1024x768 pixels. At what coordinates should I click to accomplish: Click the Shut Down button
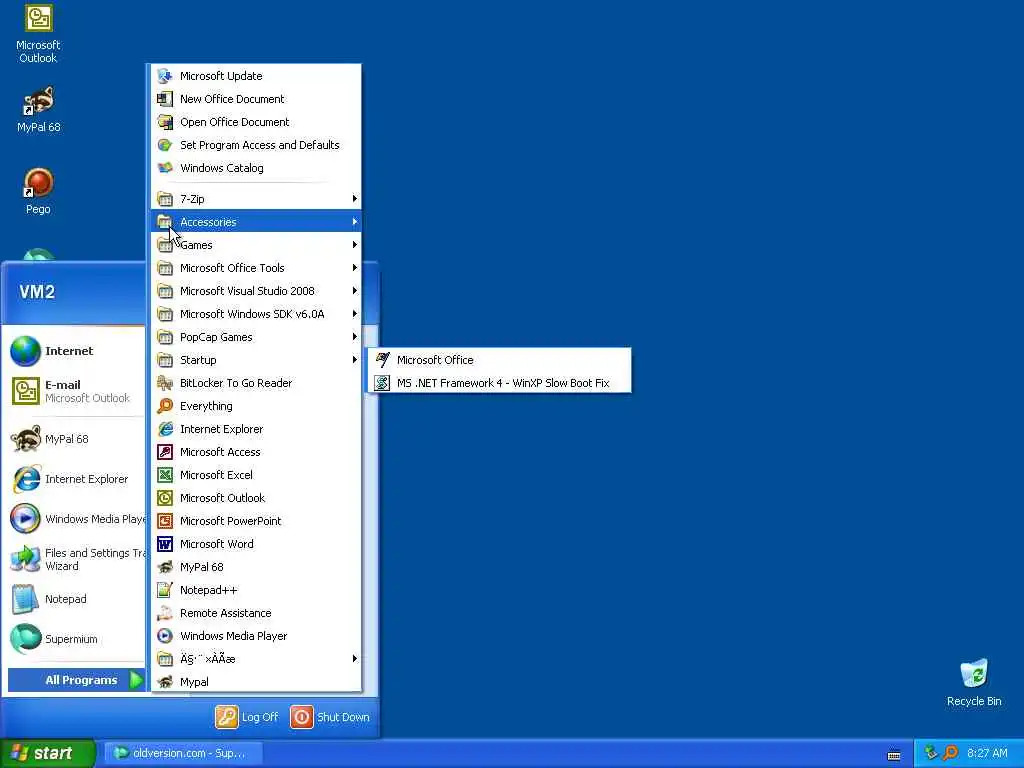[330, 717]
